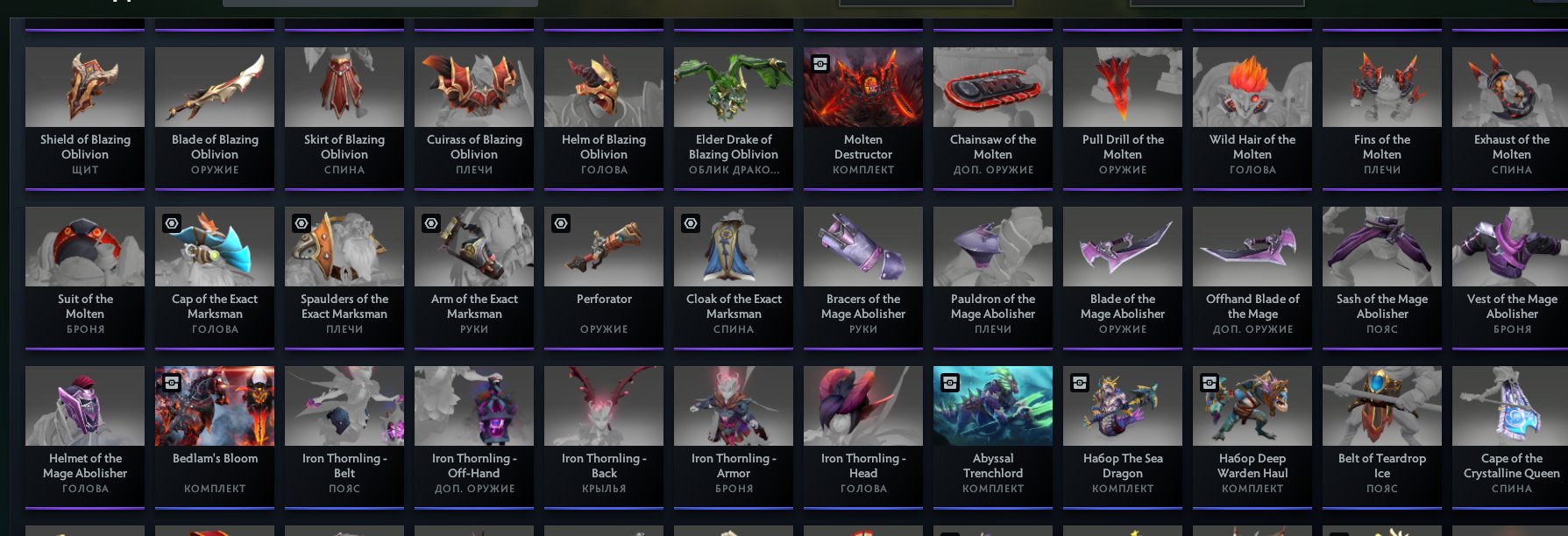The height and width of the screenshot is (536, 1568).
Task: Choose the Chainsaw of the Molten item
Action: pos(993,116)
